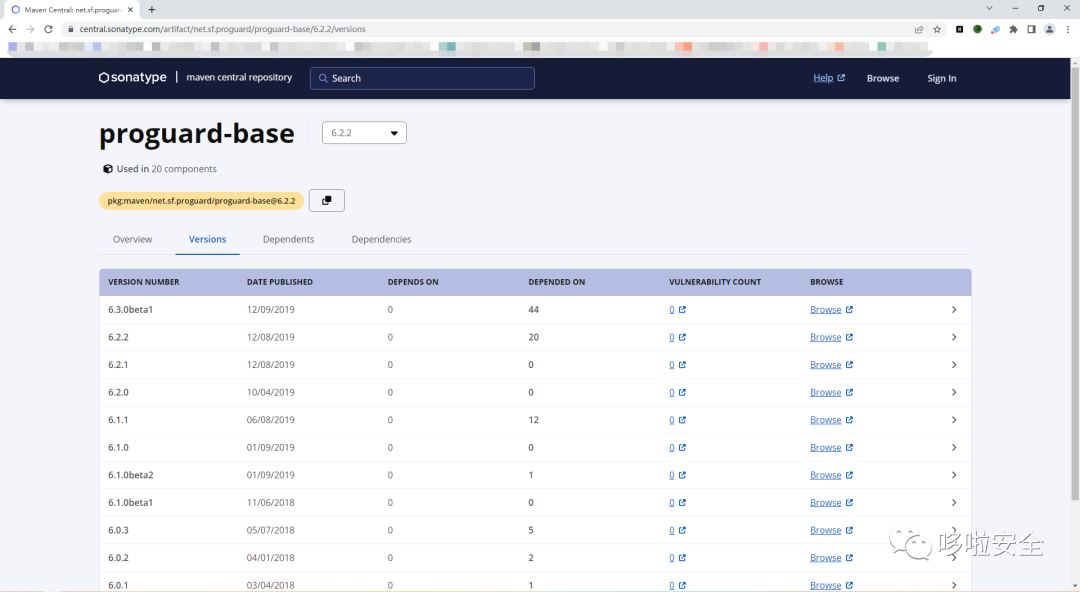Image resolution: width=1080 pixels, height=592 pixels.
Task: Click the black square extension icon
Action: tap(959, 29)
